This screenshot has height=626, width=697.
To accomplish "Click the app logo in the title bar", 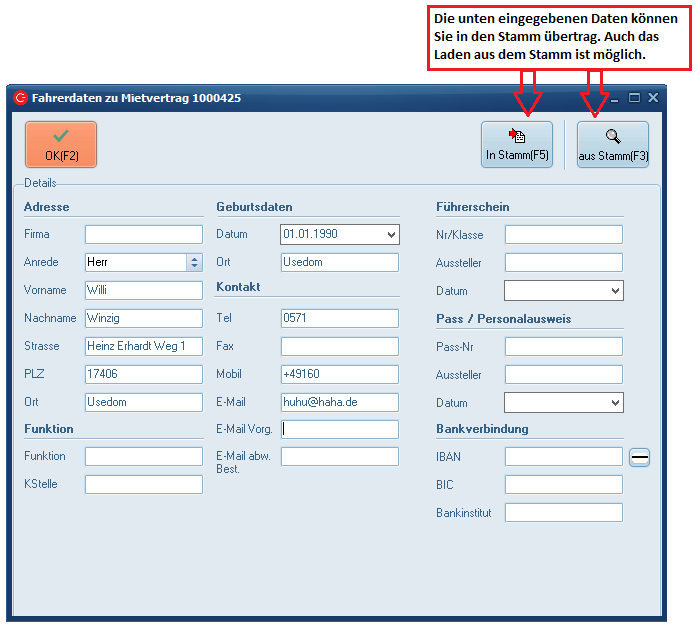I will click(20, 98).
